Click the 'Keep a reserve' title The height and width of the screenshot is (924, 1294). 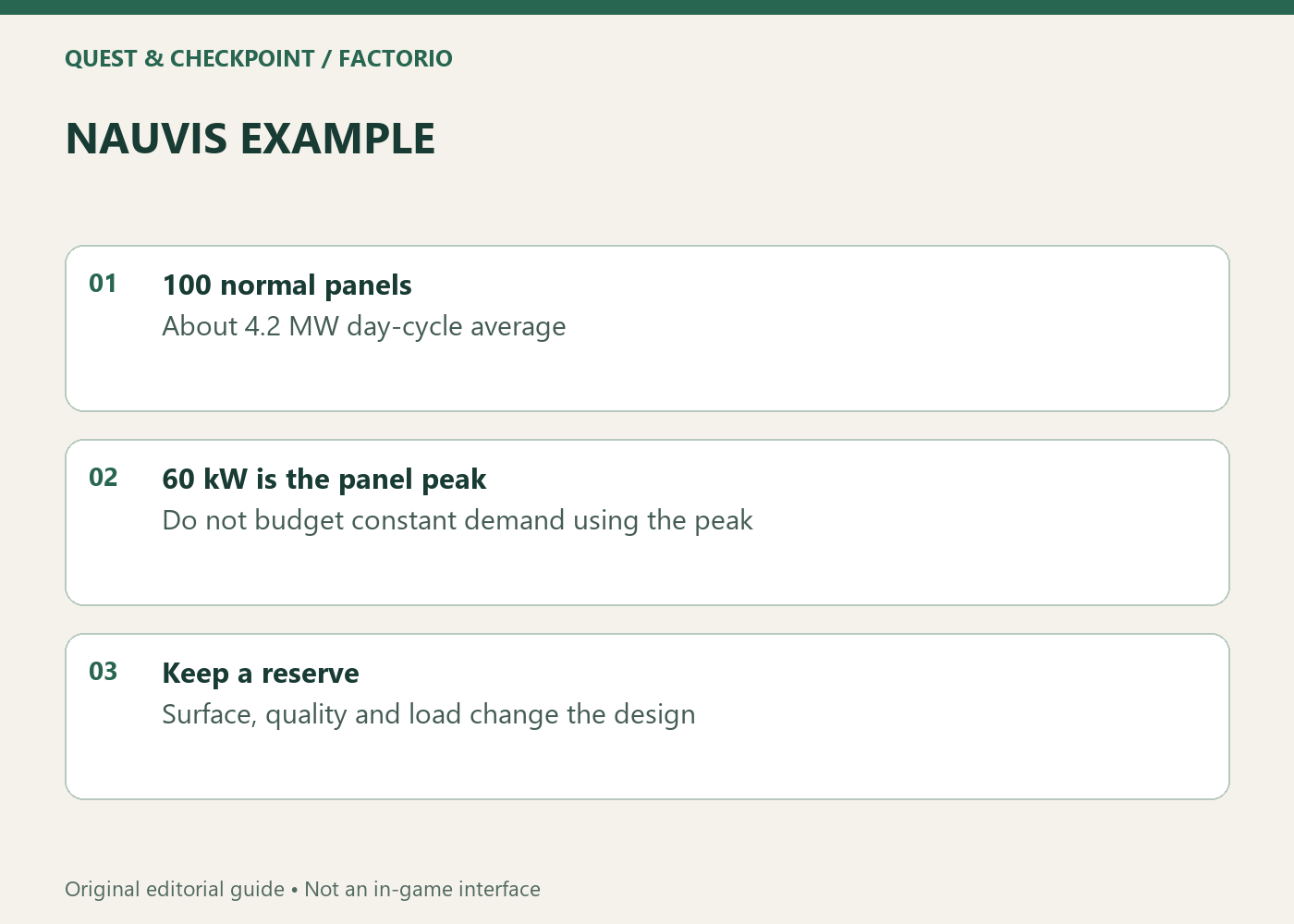pyautogui.click(x=261, y=673)
